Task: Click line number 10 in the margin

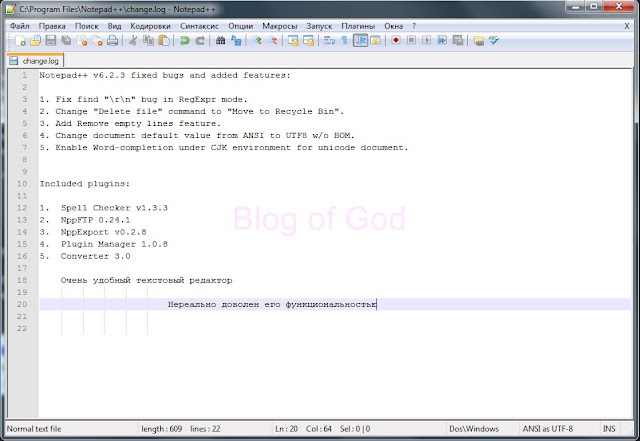Action: click(x=22, y=184)
